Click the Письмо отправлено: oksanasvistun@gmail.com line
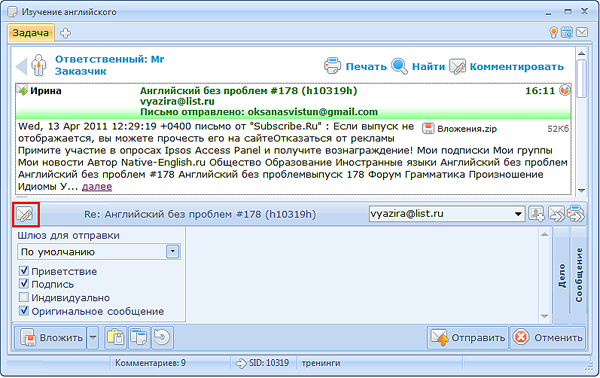The width and height of the screenshot is (600, 378). [x=259, y=112]
